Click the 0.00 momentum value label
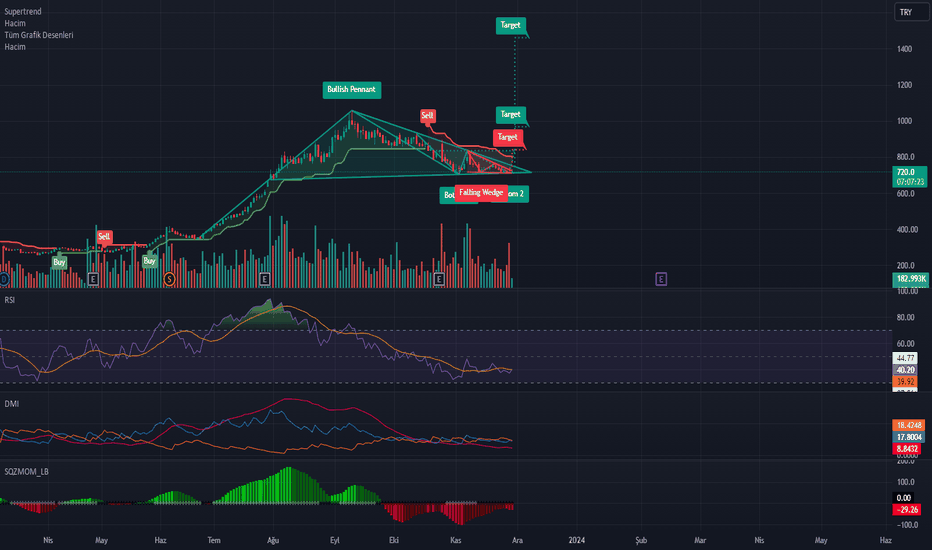 pos(903,498)
